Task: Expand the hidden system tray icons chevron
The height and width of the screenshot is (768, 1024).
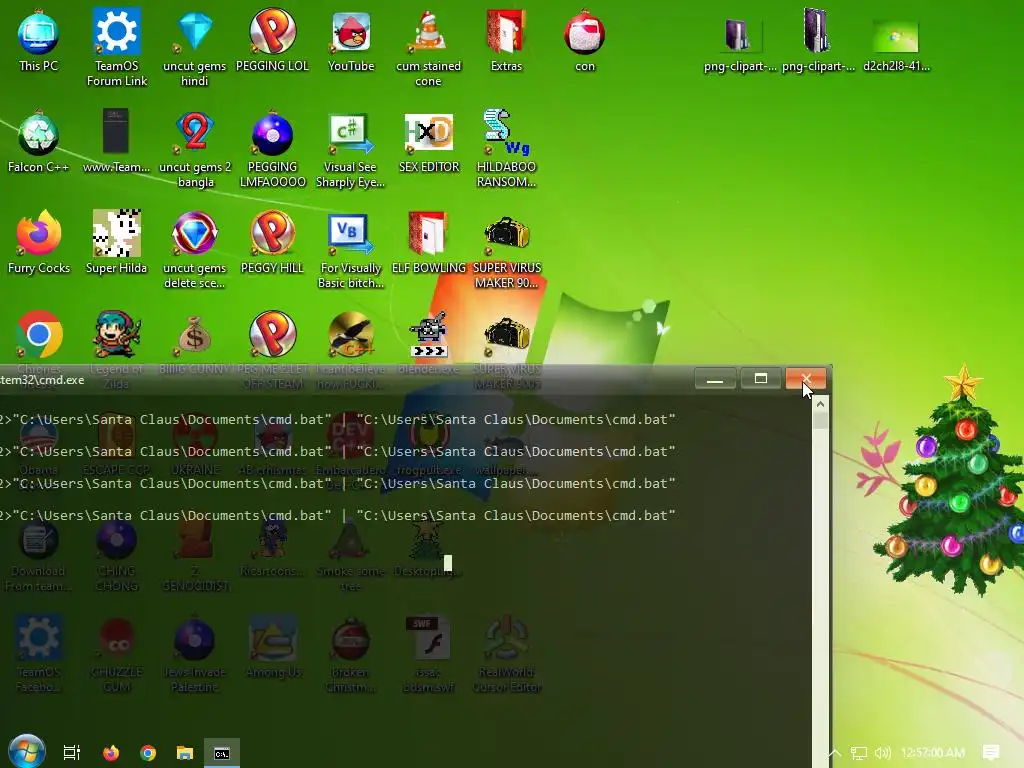Action: pos(835,753)
